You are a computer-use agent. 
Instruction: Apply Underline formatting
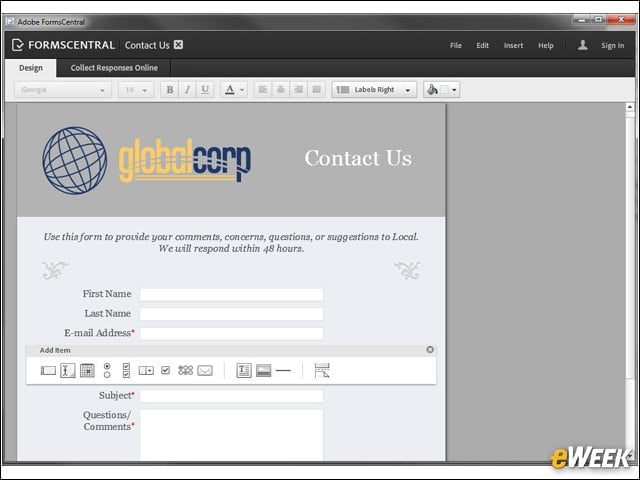click(x=205, y=90)
